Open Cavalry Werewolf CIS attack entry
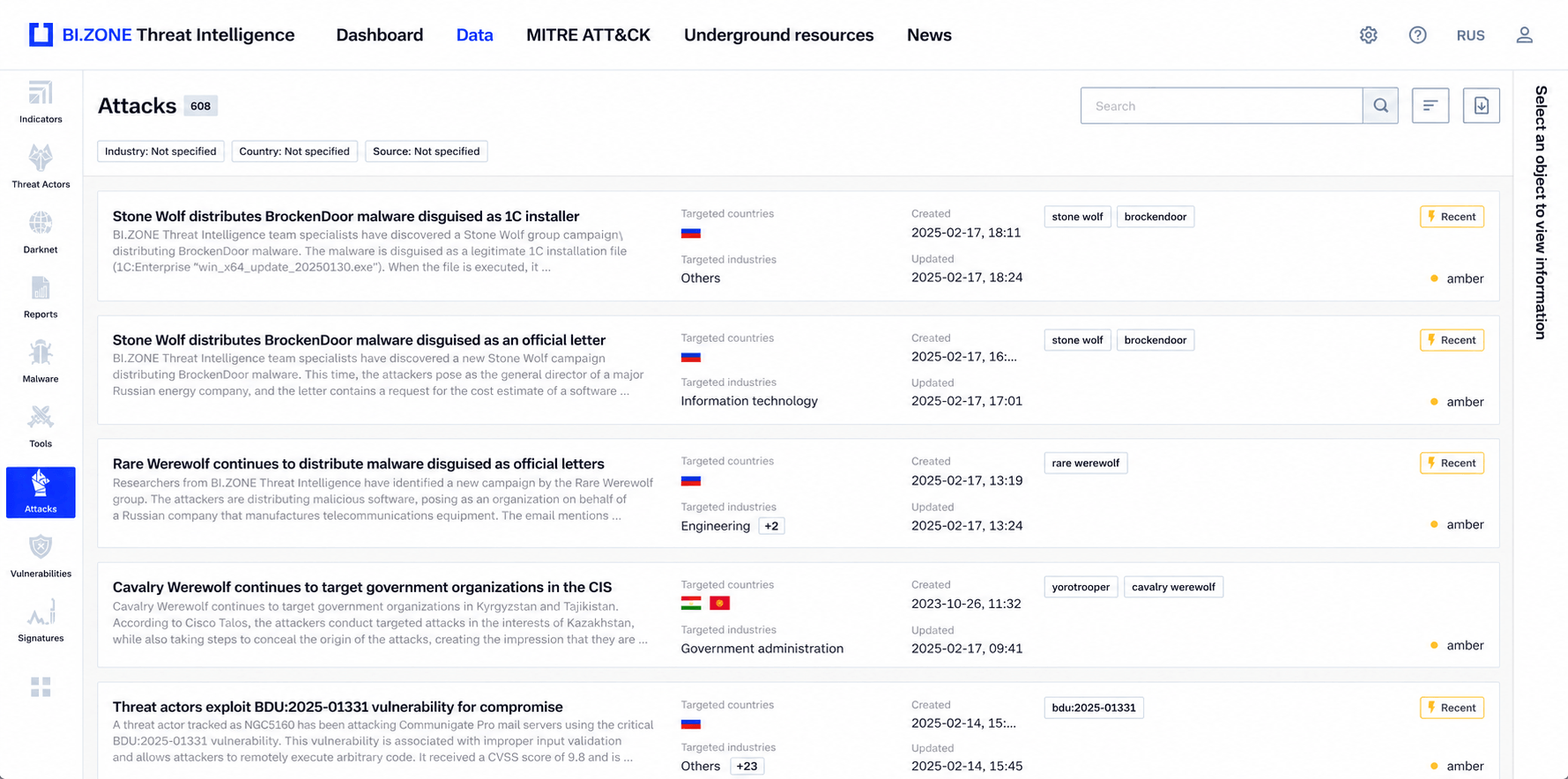1568x779 pixels. coord(362,588)
